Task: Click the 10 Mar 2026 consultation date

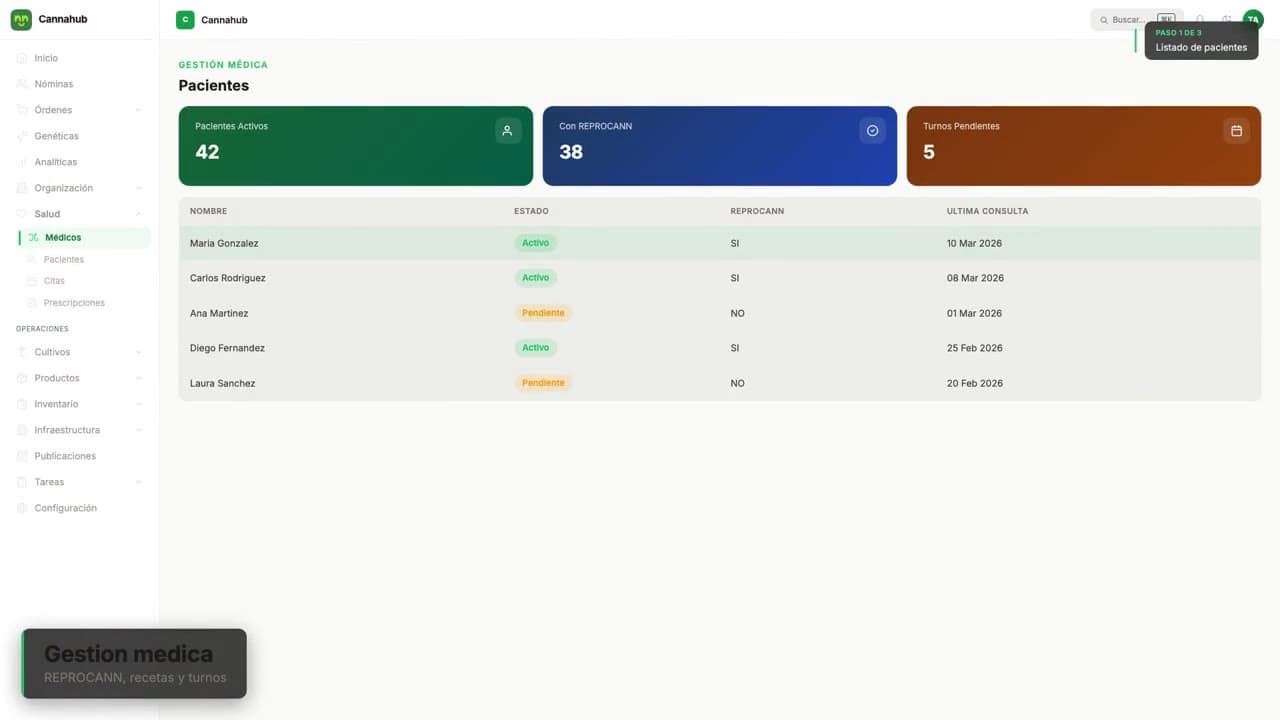Action: coord(974,243)
